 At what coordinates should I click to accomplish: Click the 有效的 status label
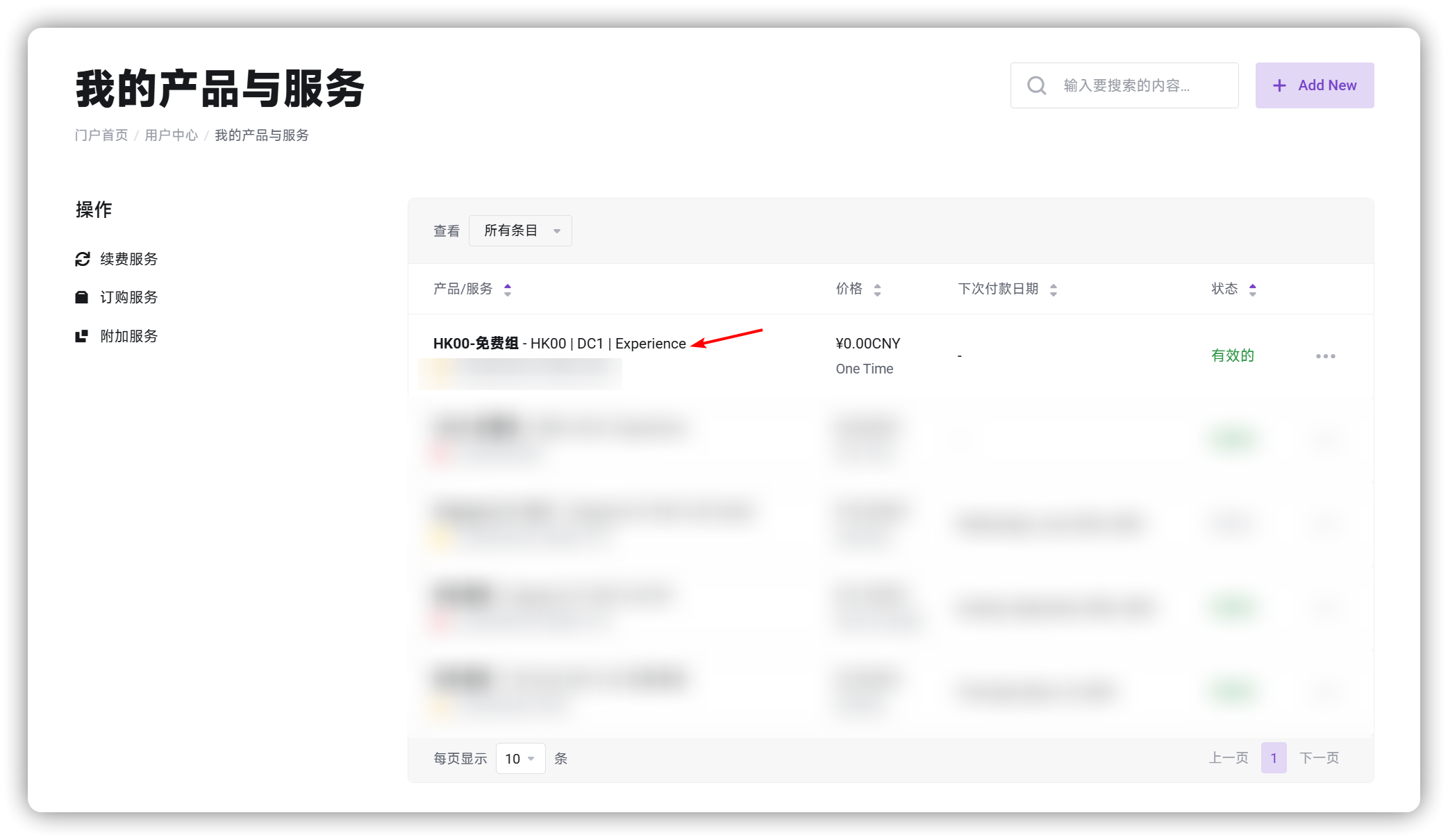click(x=1233, y=355)
